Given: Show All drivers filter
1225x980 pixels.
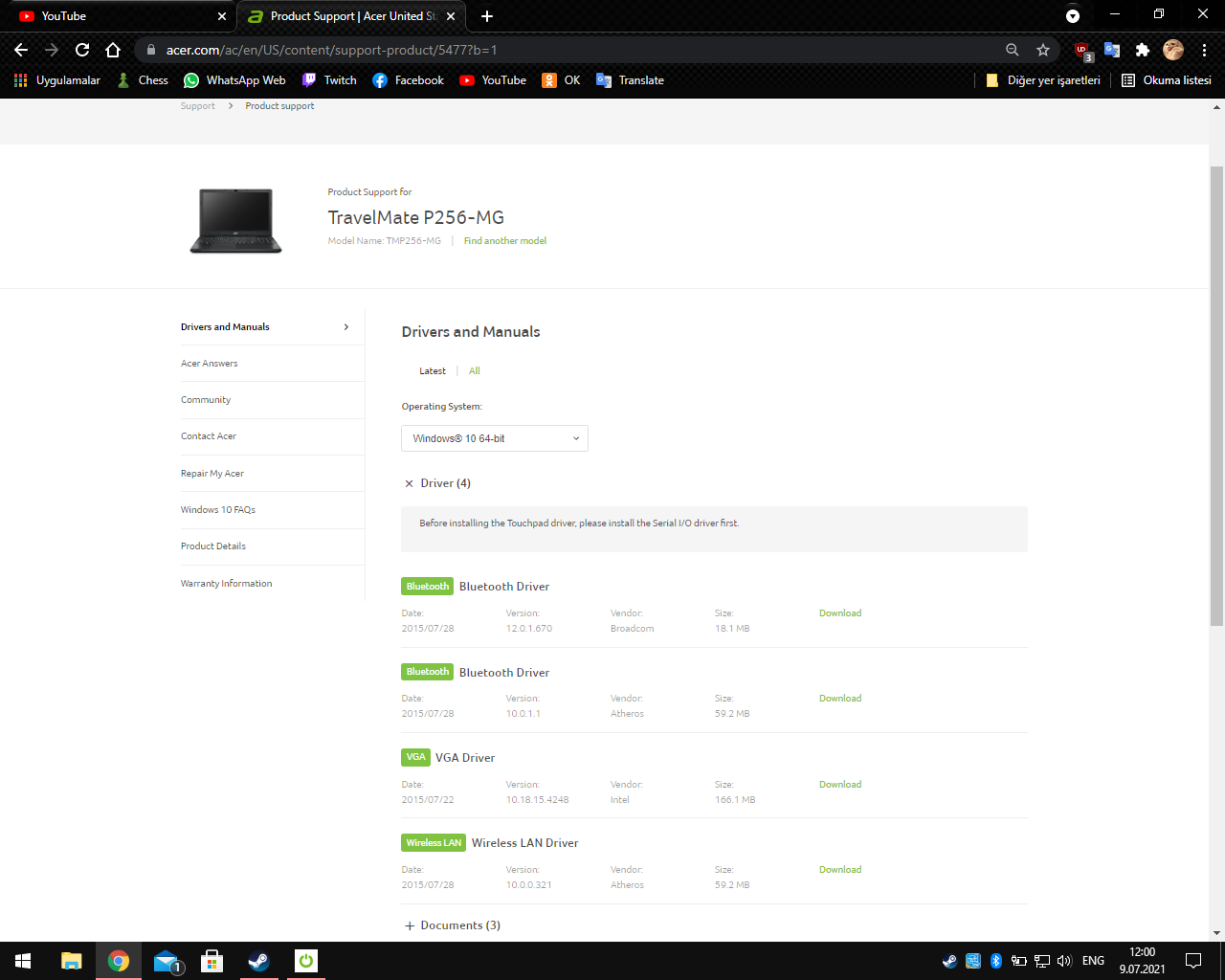Looking at the screenshot, I should tap(475, 371).
